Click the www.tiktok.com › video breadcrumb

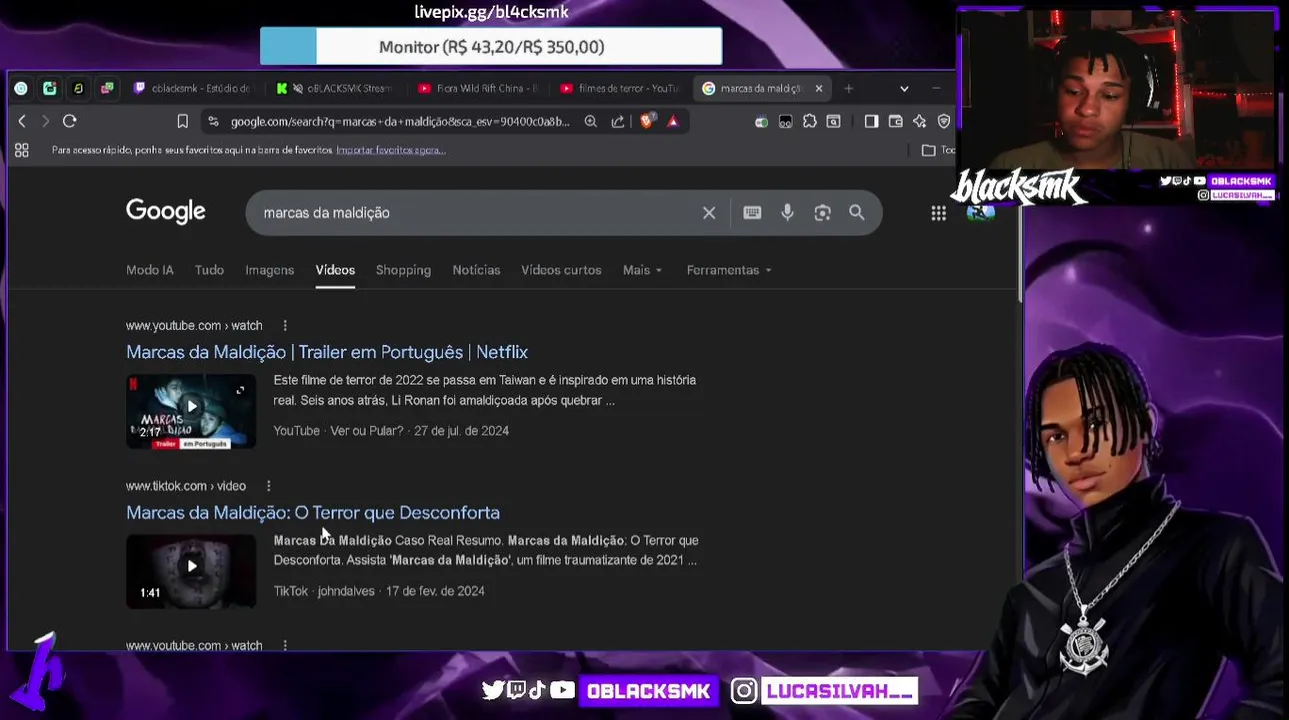[x=186, y=486]
